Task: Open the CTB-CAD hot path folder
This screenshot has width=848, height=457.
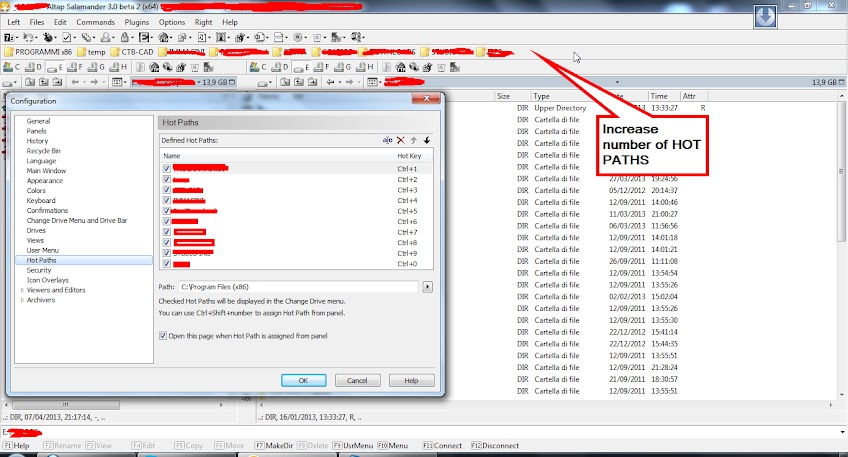Action: tap(132, 52)
